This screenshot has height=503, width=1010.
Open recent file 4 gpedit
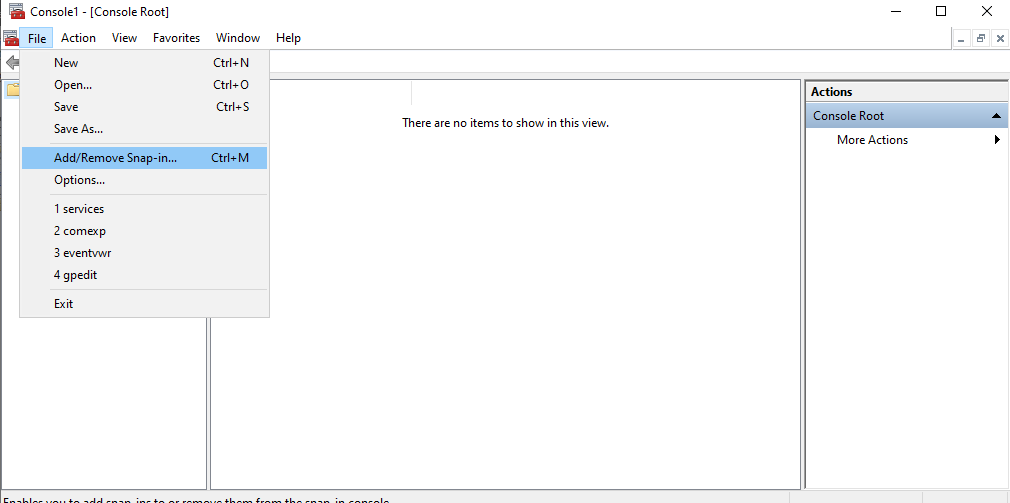144,275
